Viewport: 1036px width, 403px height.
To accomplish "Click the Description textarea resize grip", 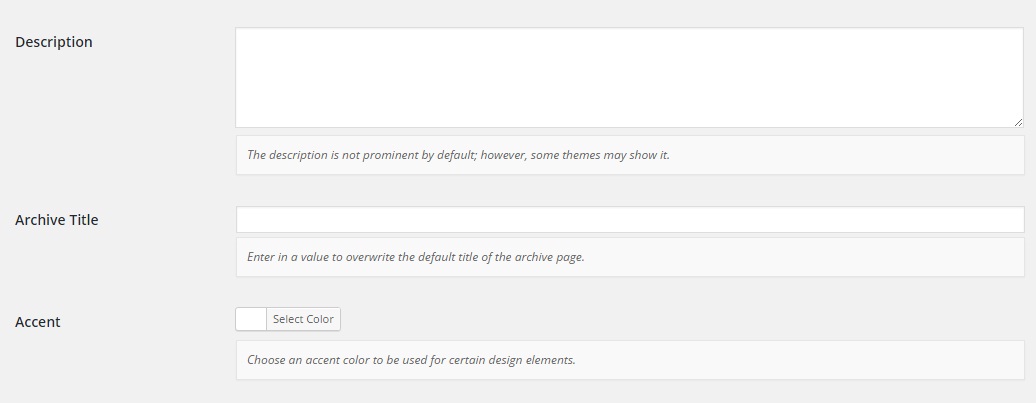I will point(1018,122).
